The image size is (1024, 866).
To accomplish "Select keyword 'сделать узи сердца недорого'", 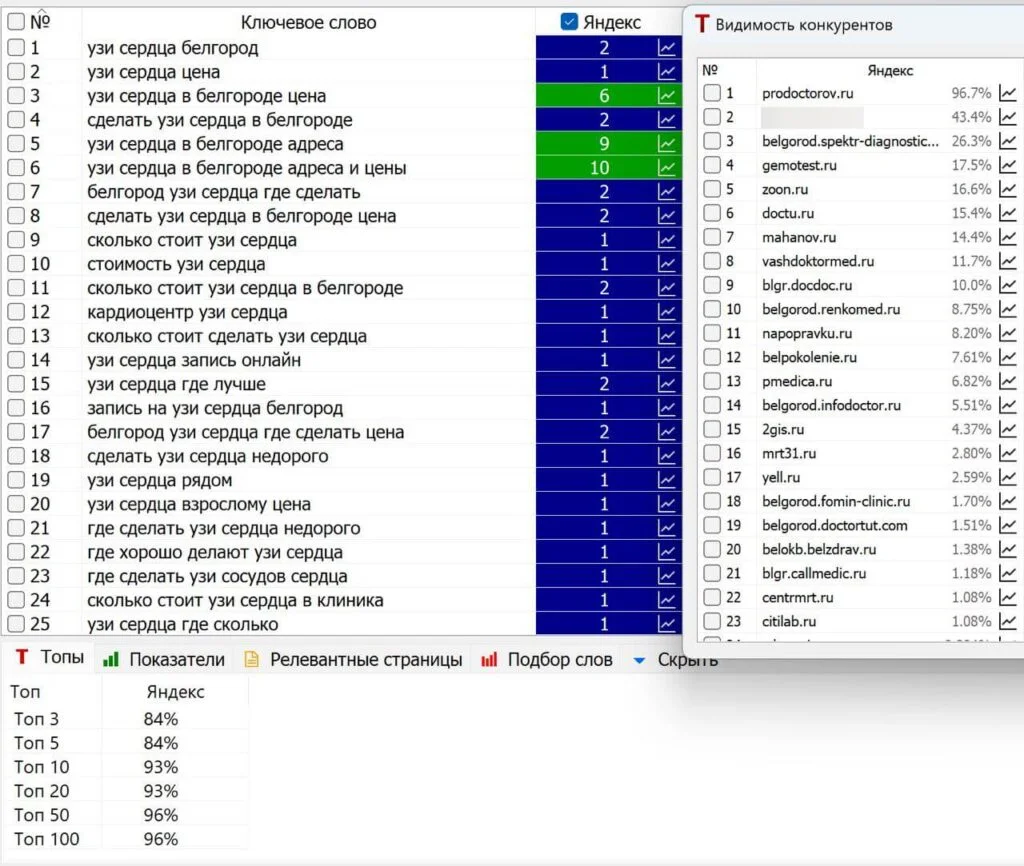I will (208, 456).
